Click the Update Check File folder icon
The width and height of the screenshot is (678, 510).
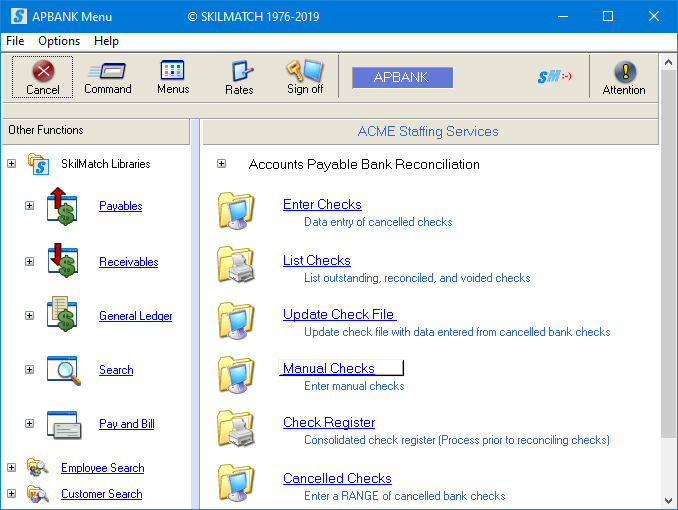[236, 321]
